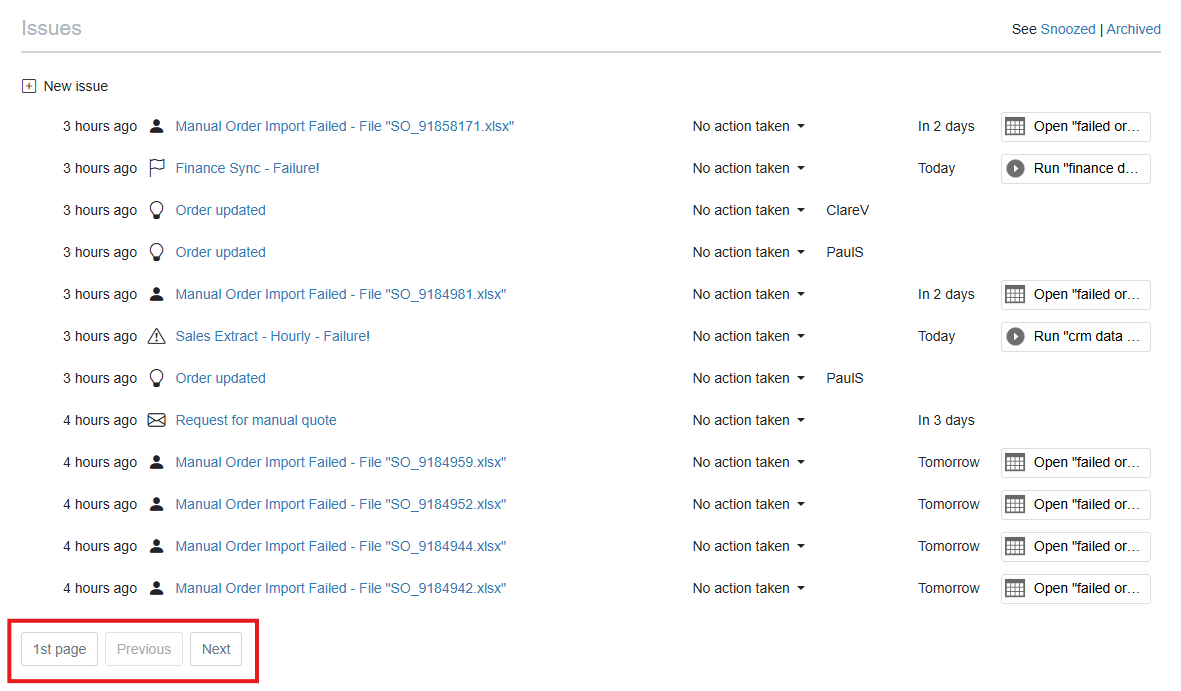Open status dropdown for SO_9184944.xlsx issue
The width and height of the screenshot is (1181, 691).
tap(749, 546)
